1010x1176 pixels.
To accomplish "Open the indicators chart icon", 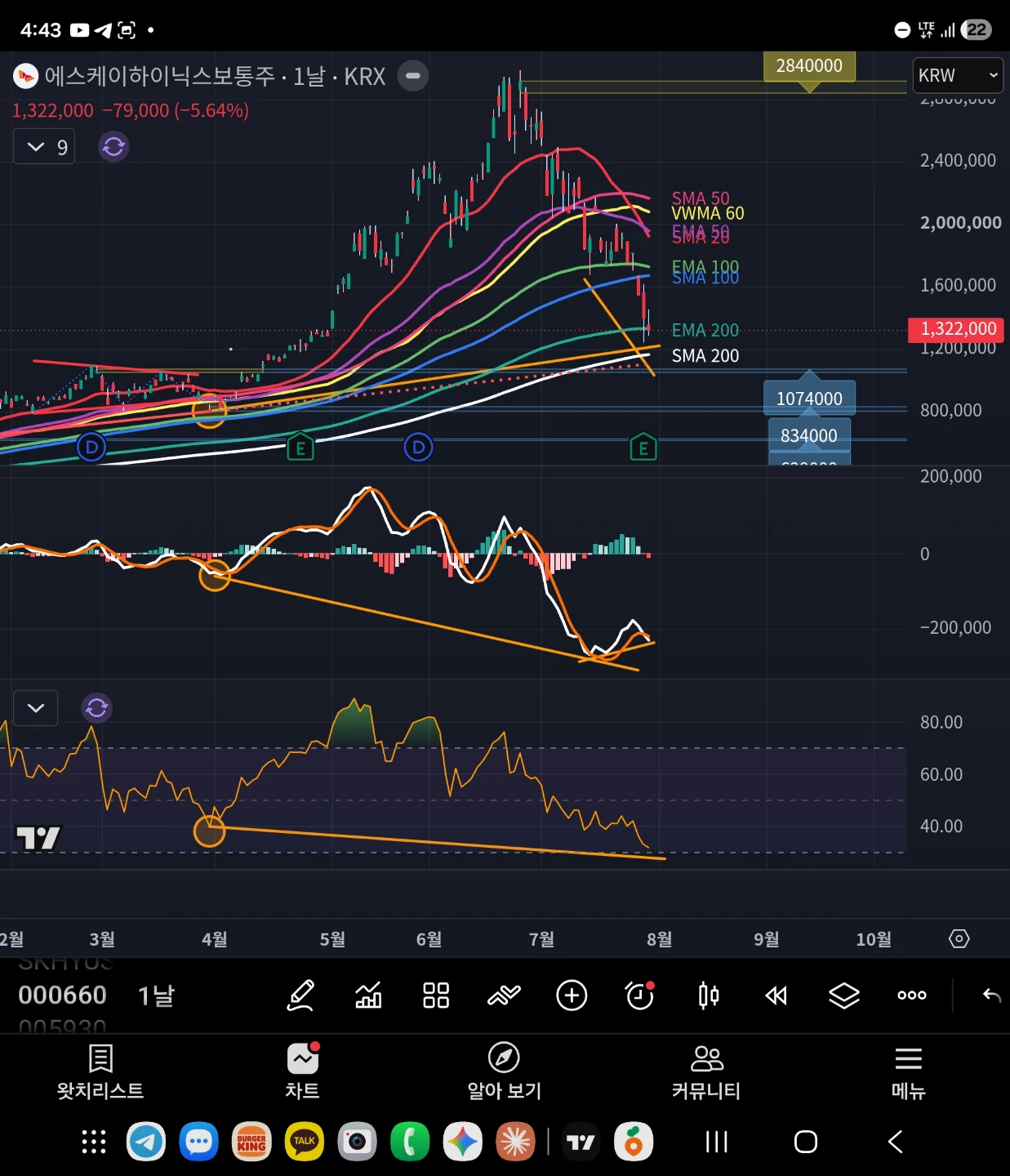I will [368, 996].
